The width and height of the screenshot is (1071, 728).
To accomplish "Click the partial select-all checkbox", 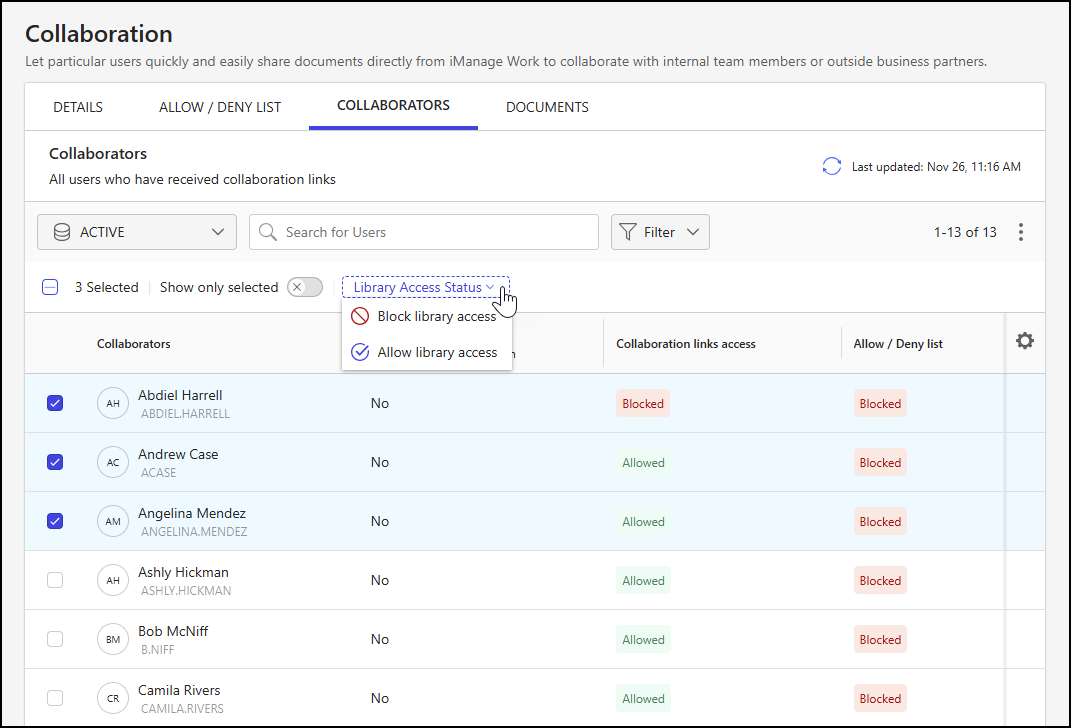I will 50,287.
